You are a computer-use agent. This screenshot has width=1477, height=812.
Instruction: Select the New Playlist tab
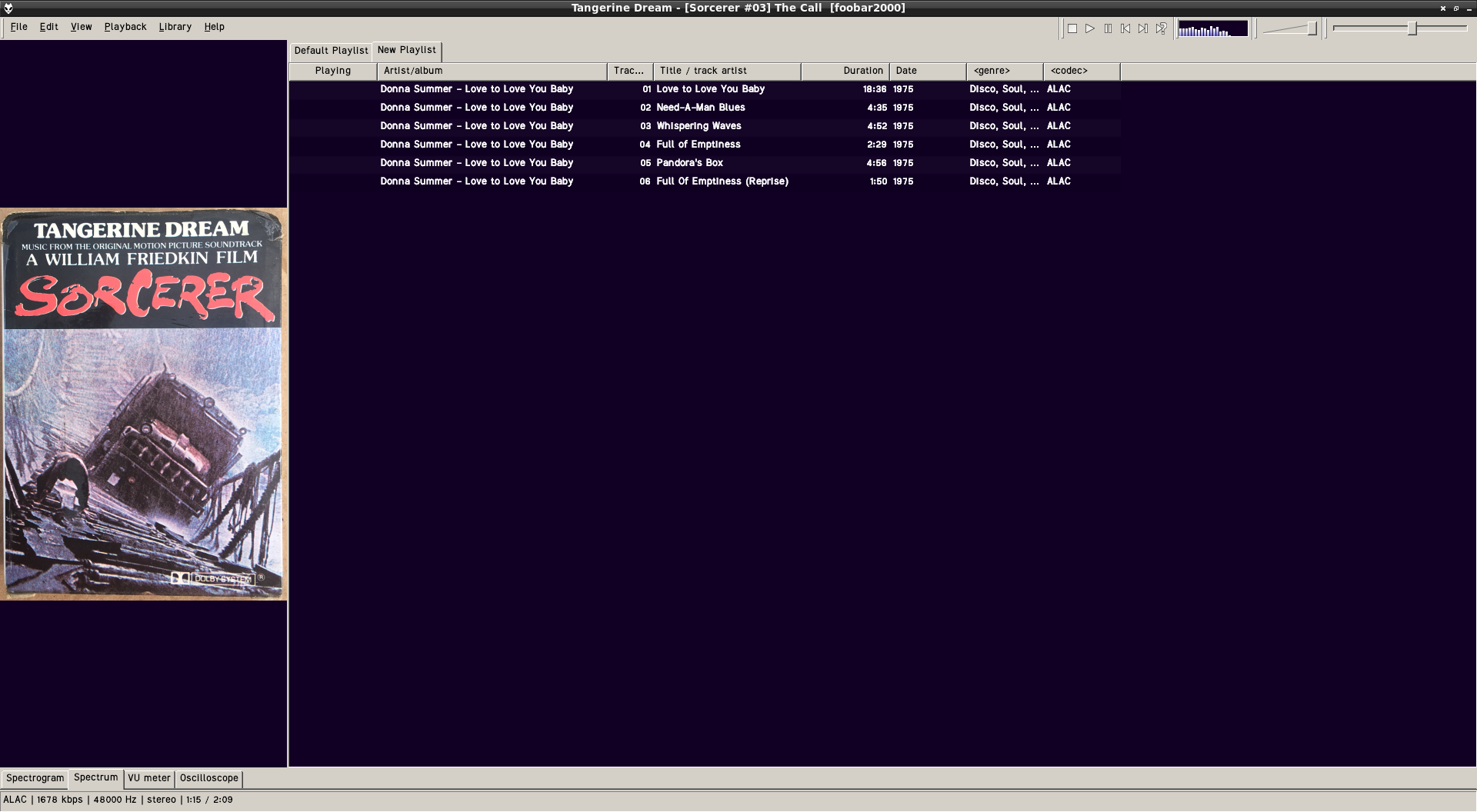coord(407,50)
